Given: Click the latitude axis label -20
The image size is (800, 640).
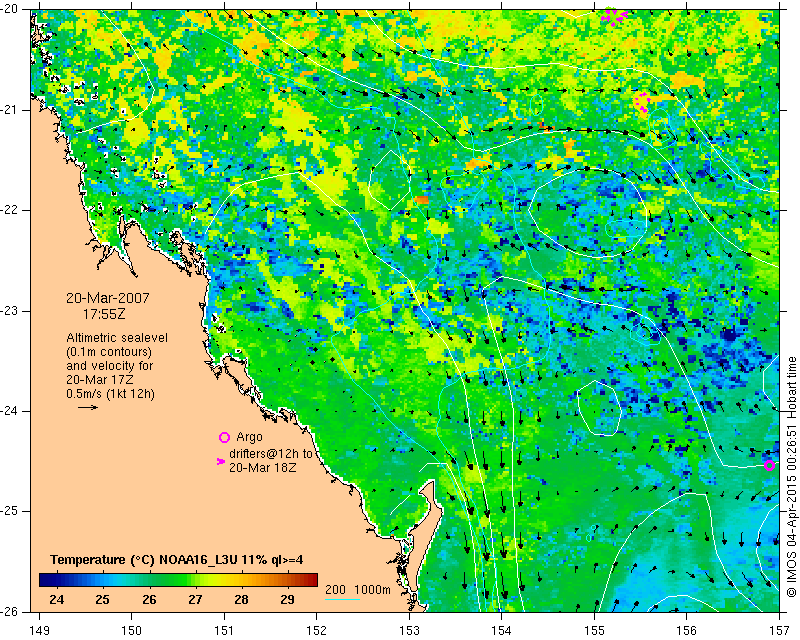Looking at the screenshot, I should coord(9,10).
